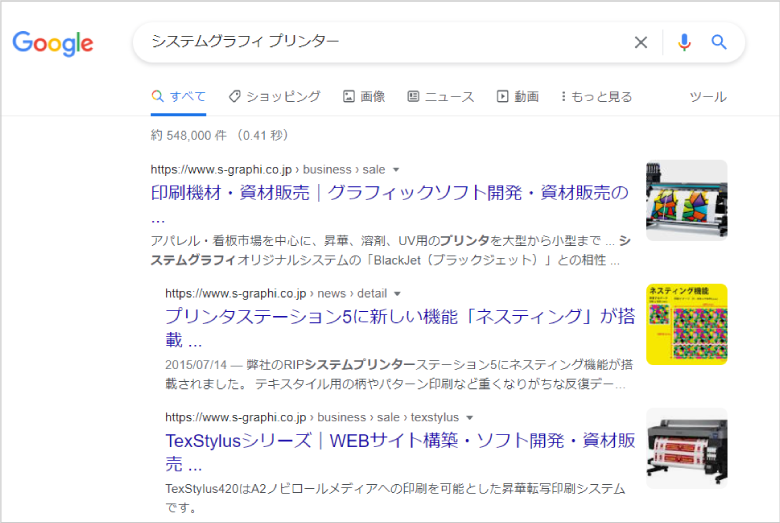
Task: Clear the search box with the X icon
Action: [641, 42]
